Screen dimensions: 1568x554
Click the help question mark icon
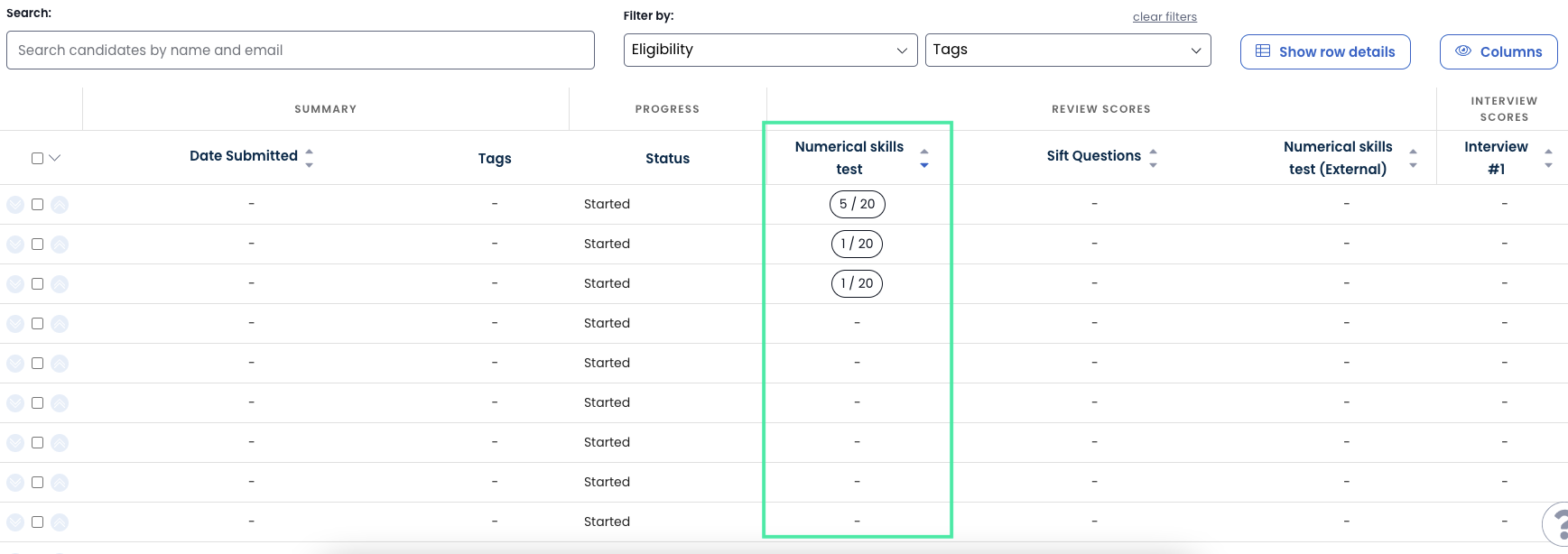(x=1559, y=525)
